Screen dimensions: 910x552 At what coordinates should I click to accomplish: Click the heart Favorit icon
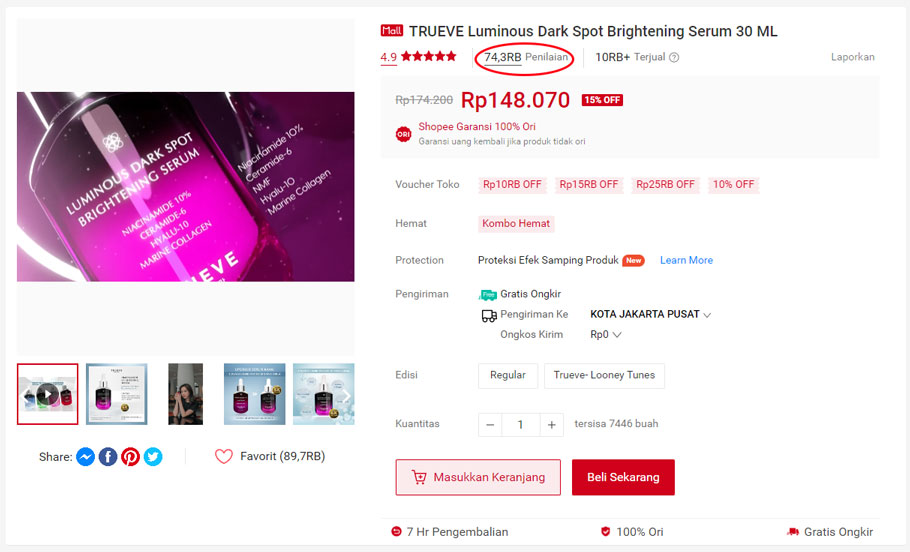click(x=224, y=456)
